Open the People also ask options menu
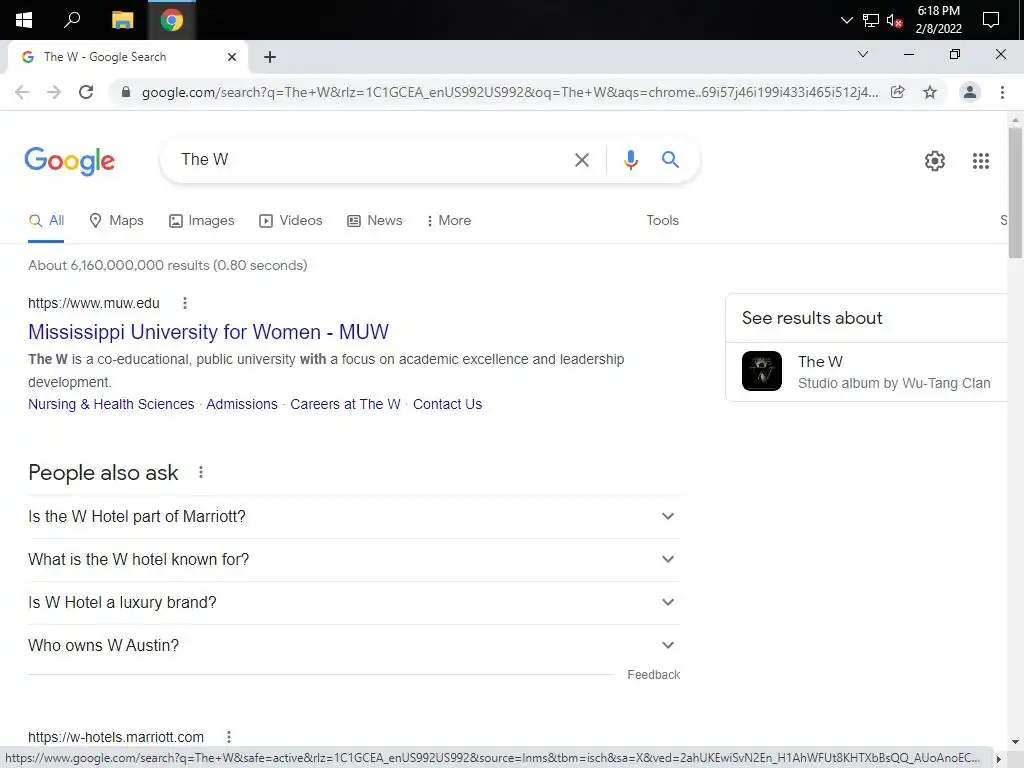Image resolution: width=1024 pixels, height=768 pixels. [x=200, y=472]
